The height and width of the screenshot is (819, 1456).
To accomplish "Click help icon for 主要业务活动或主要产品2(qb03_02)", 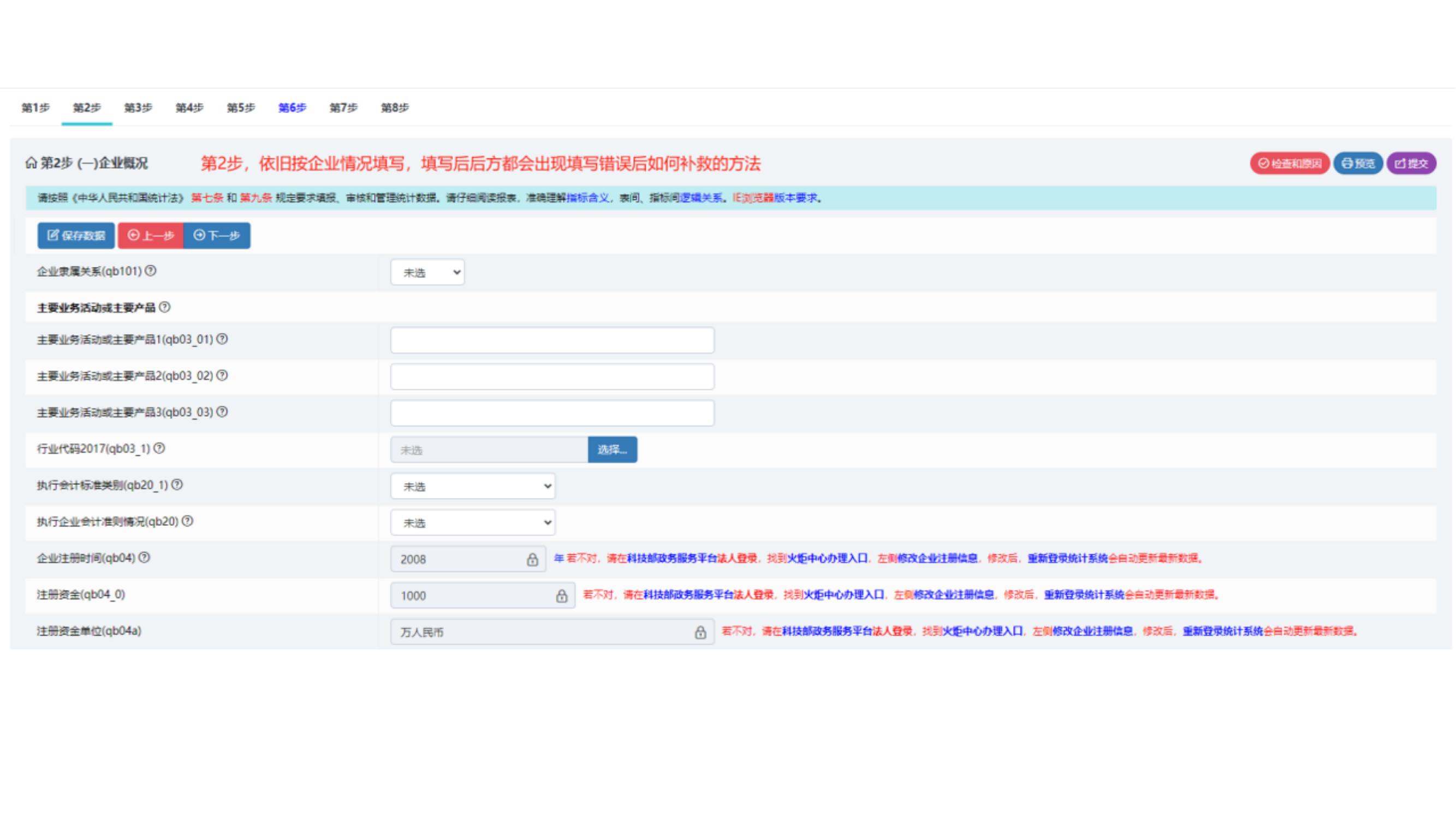I will pyautogui.click(x=222, y=376).
